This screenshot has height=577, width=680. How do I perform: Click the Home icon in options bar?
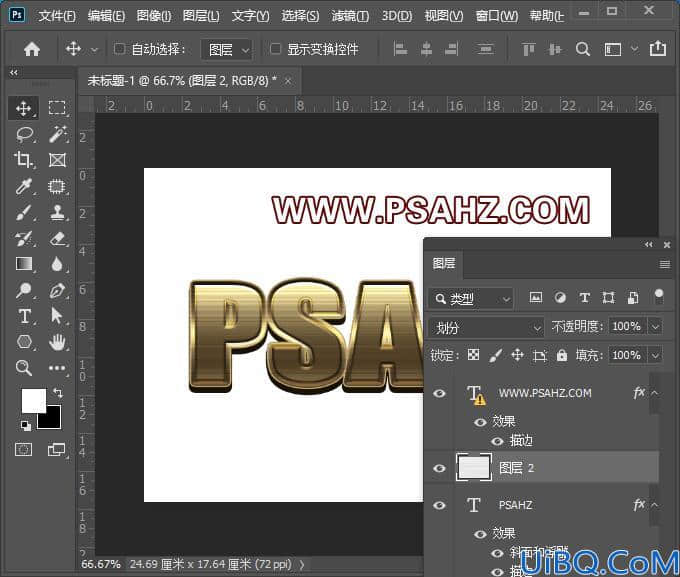click(32, 49)
